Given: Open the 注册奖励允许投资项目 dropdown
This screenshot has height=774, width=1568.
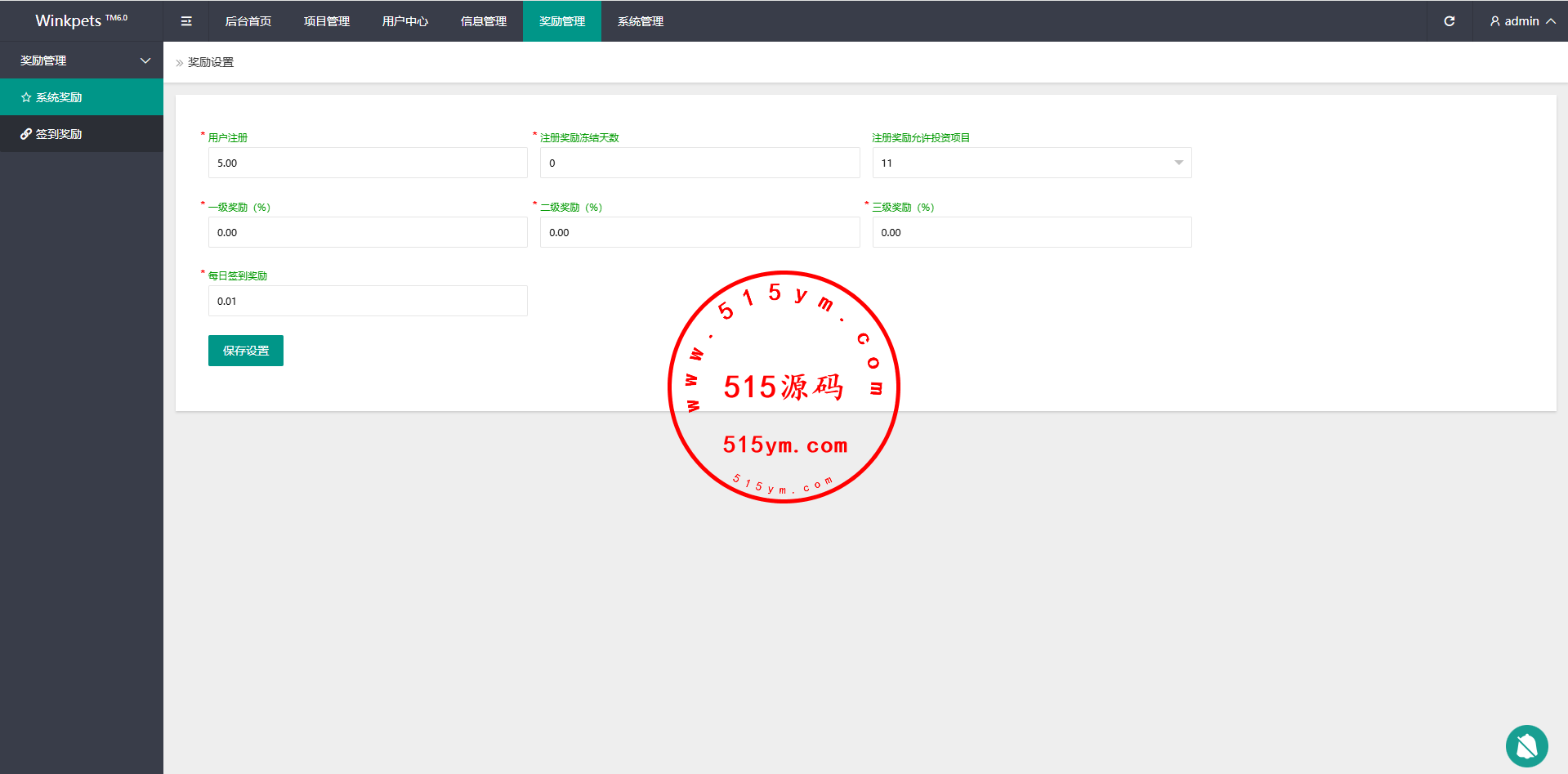Looking at the screenshot, I should 1031,163.
